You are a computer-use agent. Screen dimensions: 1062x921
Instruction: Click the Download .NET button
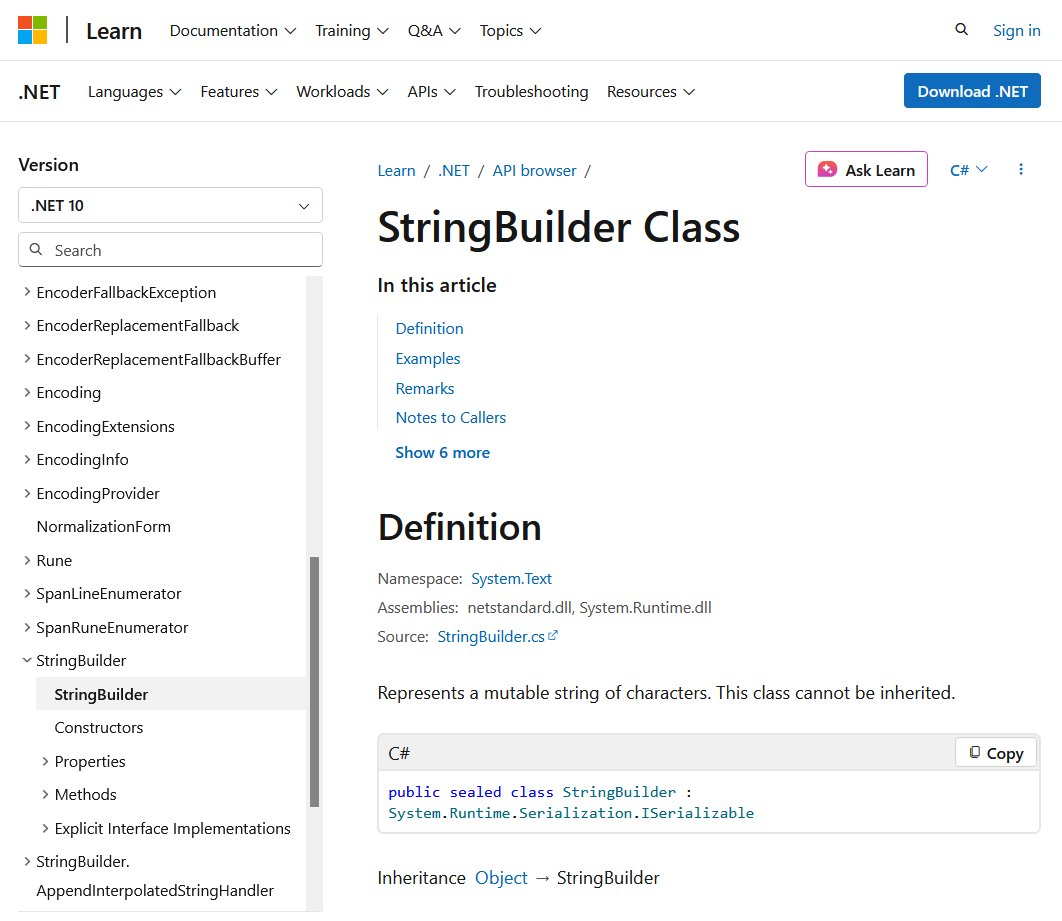(x=971, y=90)
